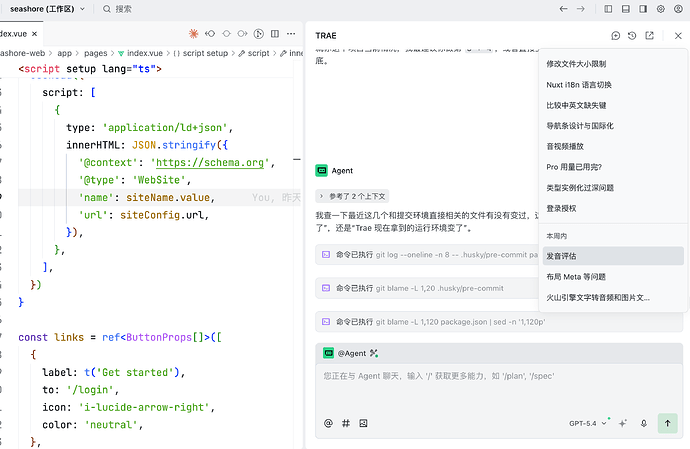Open editor more actions ellipsis

(291, 34)
